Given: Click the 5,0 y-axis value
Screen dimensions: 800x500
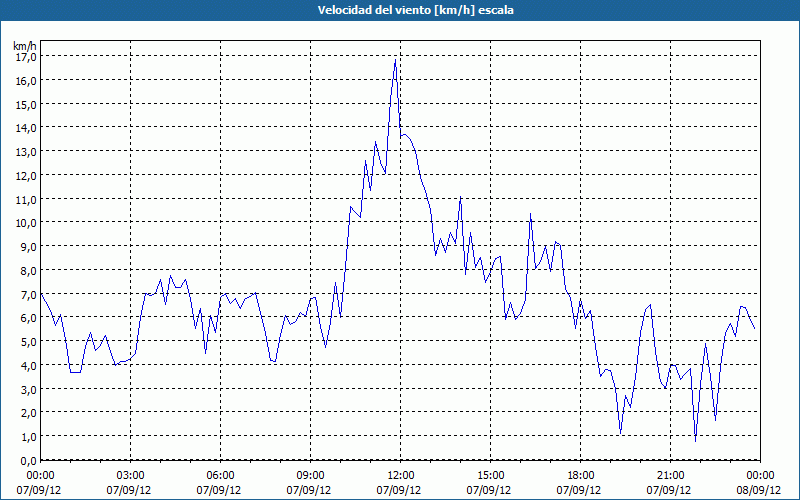Looking at the screenshot, I should pyautogui.click(x=28, y=342).
